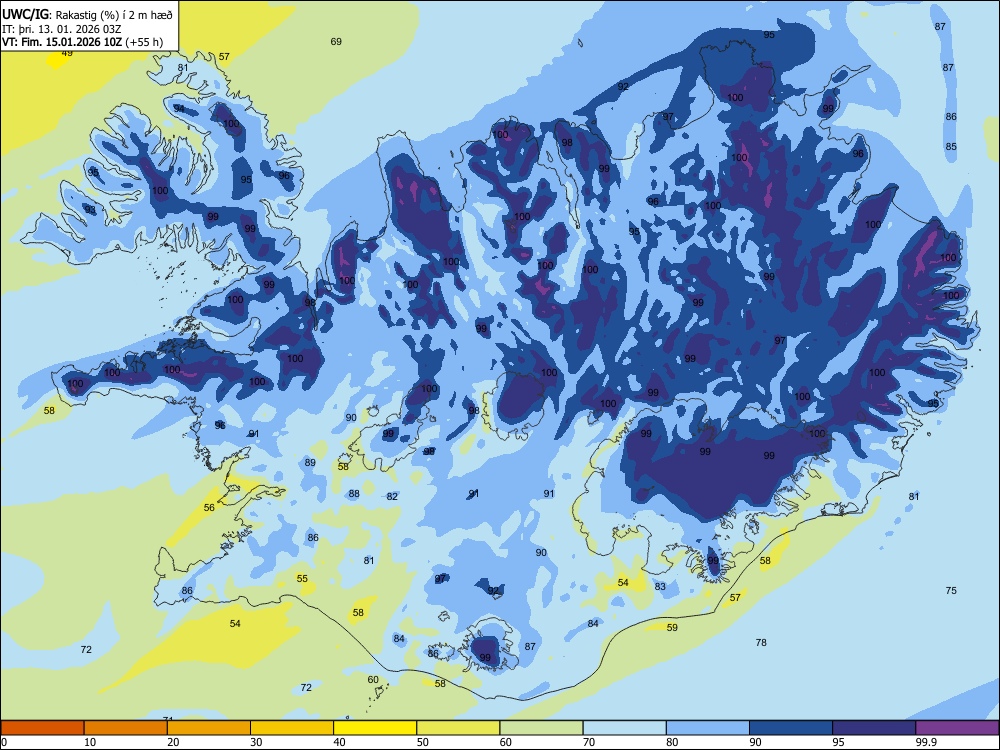Click the legend label '50'
The image size is (1000, 750).
point(422,742)
